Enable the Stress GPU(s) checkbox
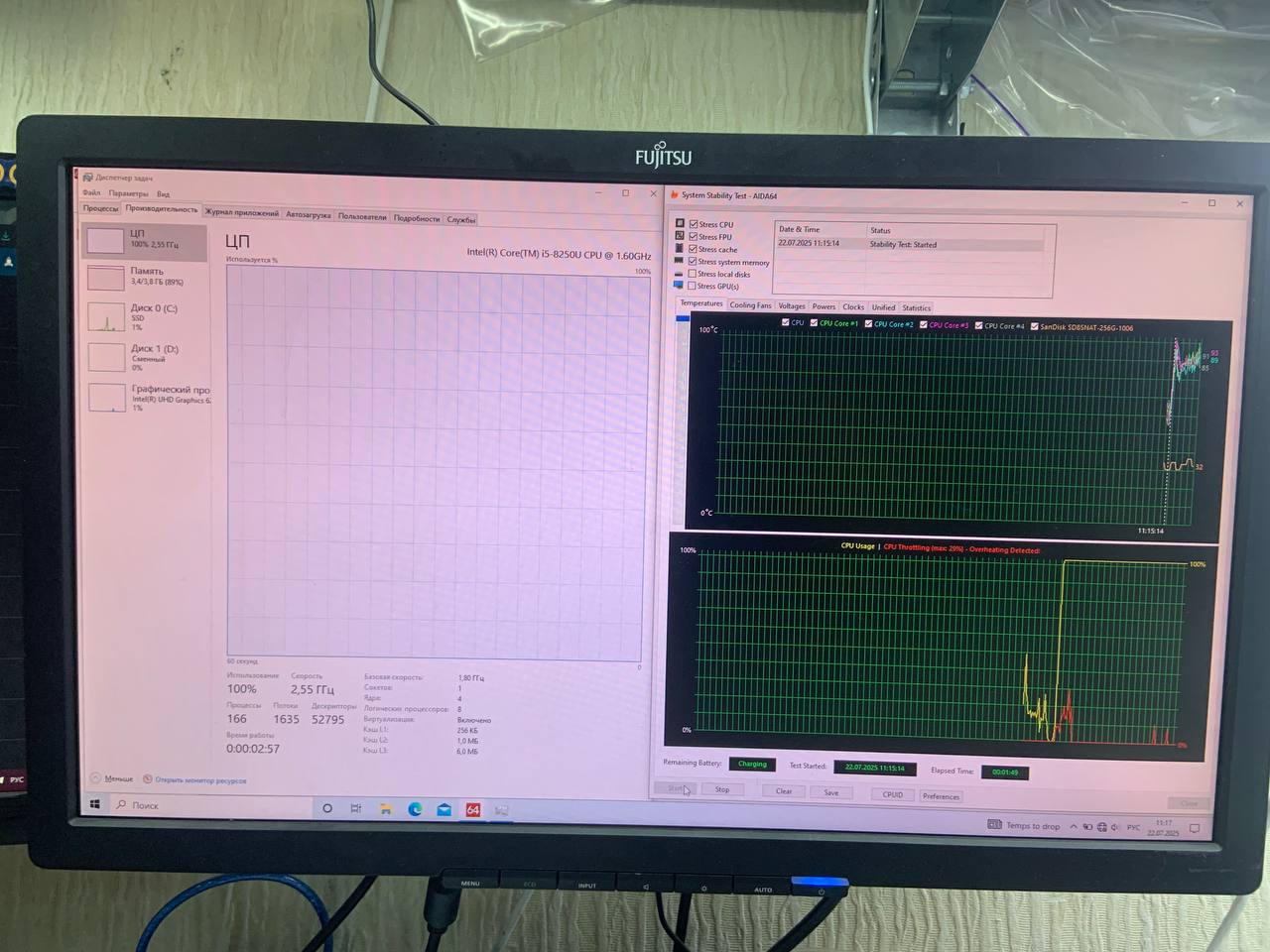 coord(693,286)
